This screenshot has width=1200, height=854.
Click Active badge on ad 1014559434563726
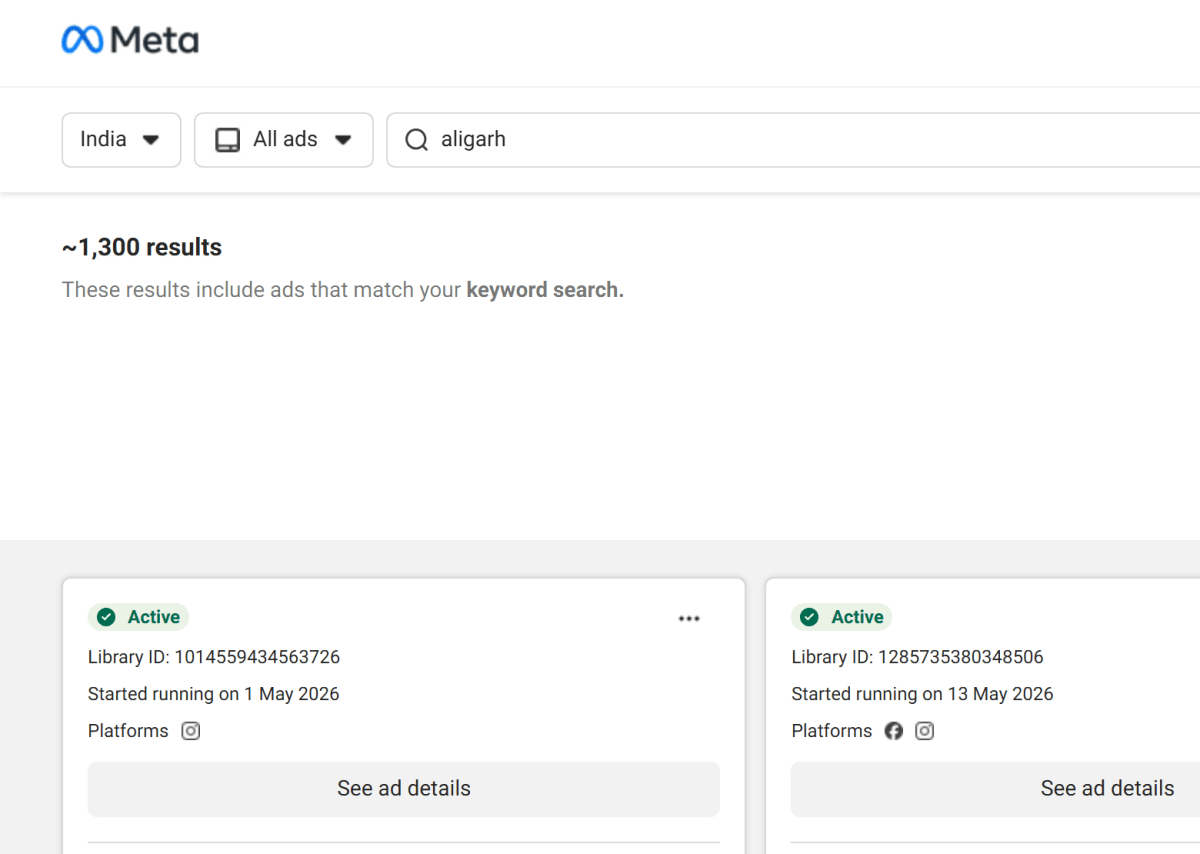click(138, 617)
